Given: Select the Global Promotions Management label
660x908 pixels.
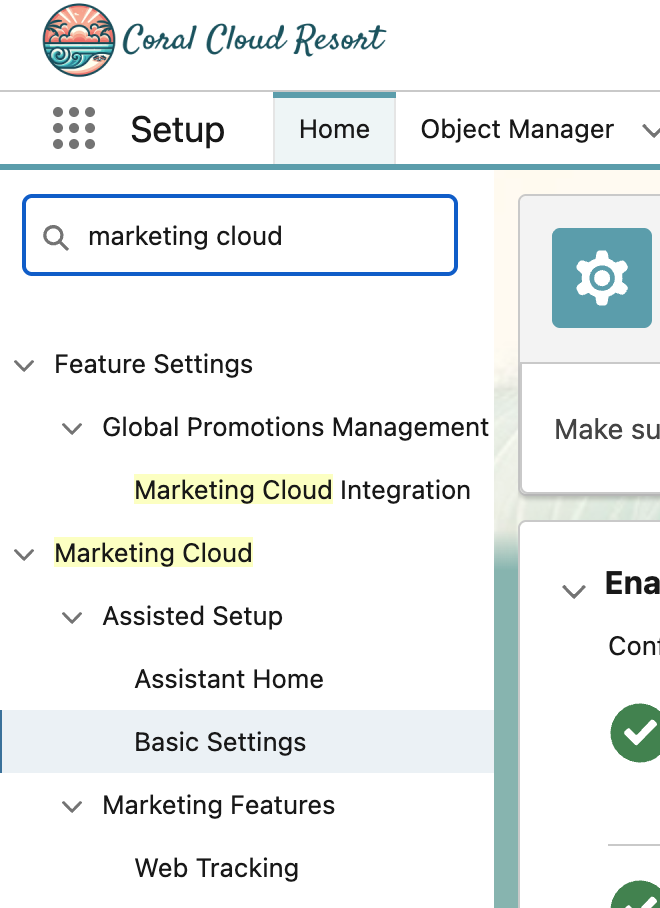Looking at the screenshot, I should (295, 428).
